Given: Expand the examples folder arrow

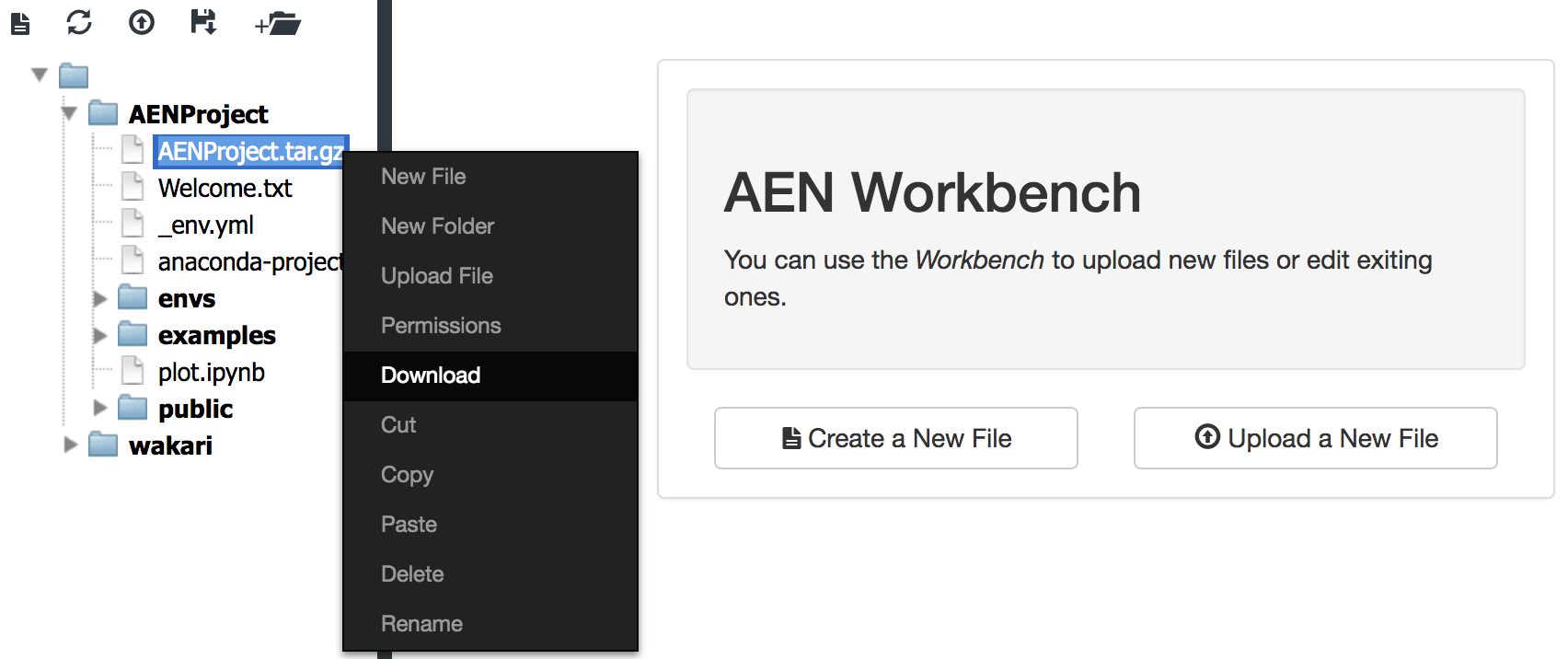Looking at the screenshot, I should [x=99, y=336].
